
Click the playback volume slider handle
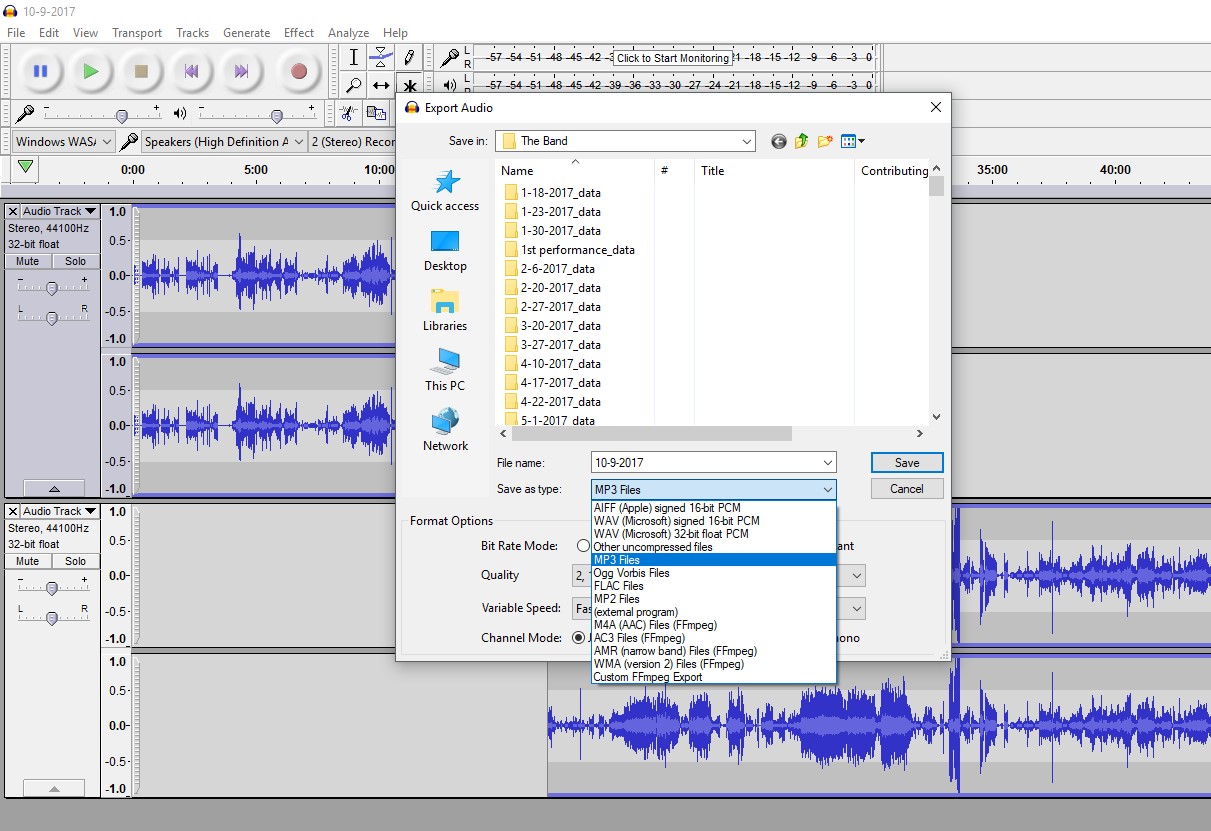pos(277,115)
